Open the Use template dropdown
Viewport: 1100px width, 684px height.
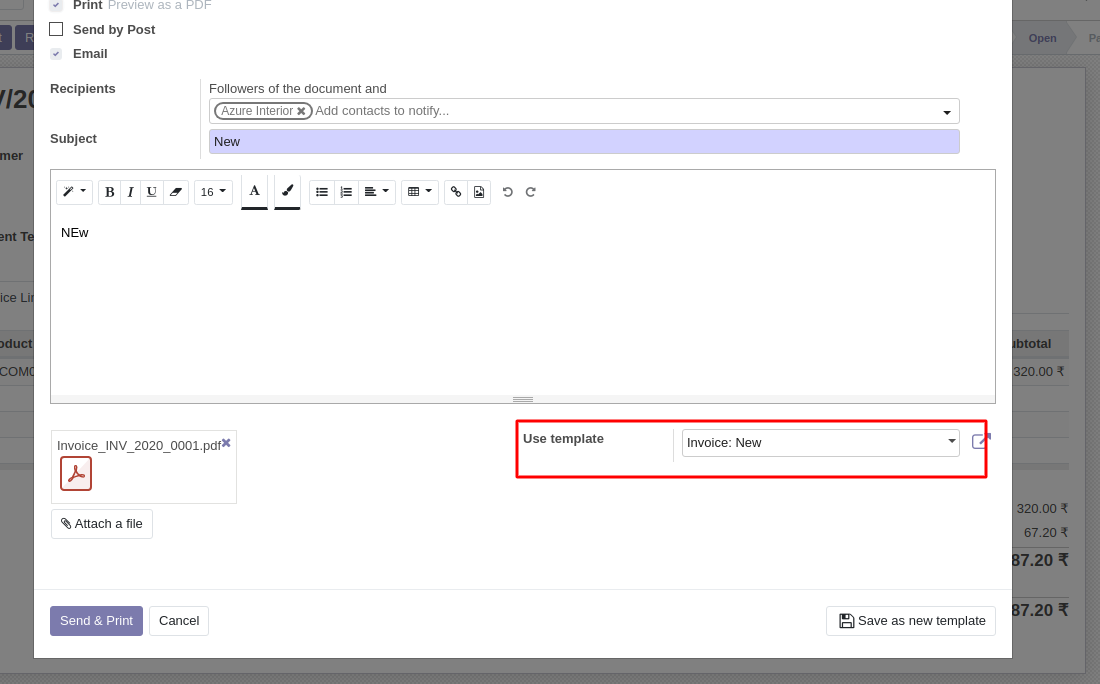point(820,443)
